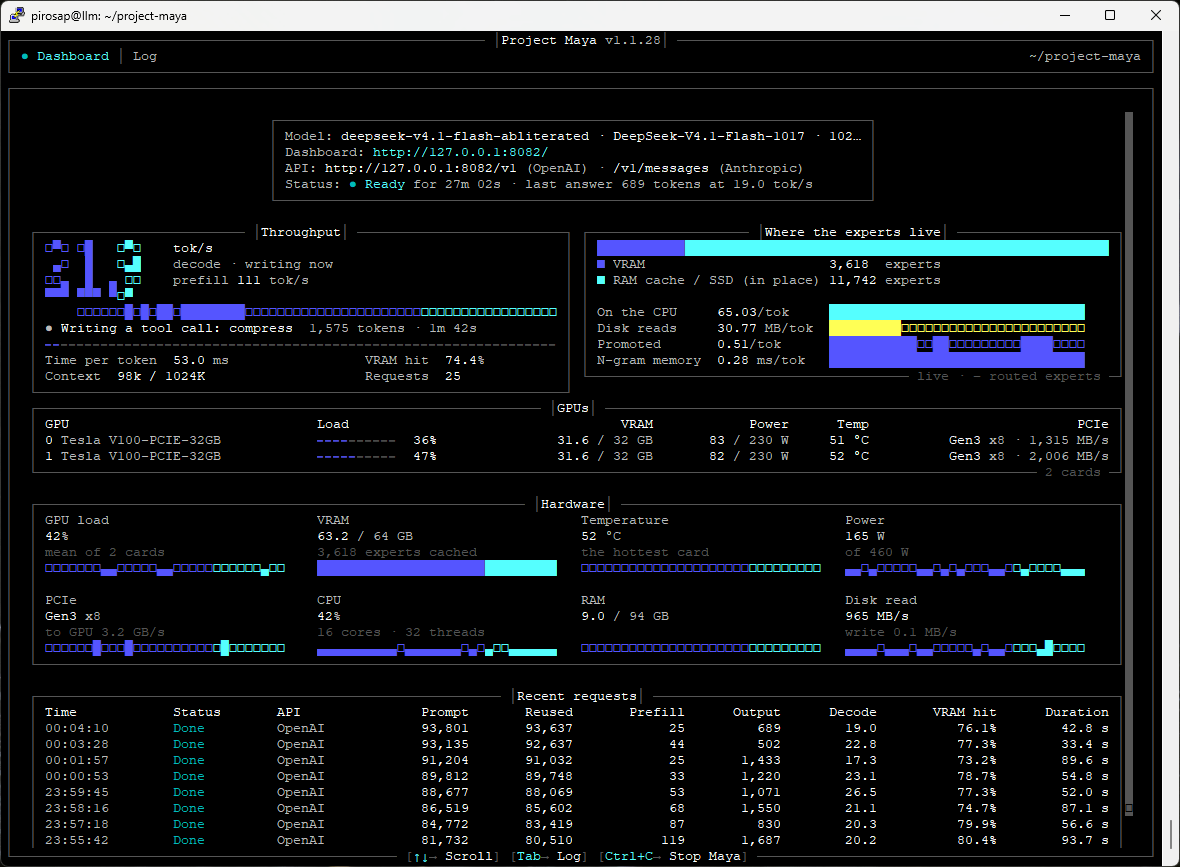1180x867 pixels.
Task: Click the 93,801 prompt value
Action: click(x=445, y=729)
